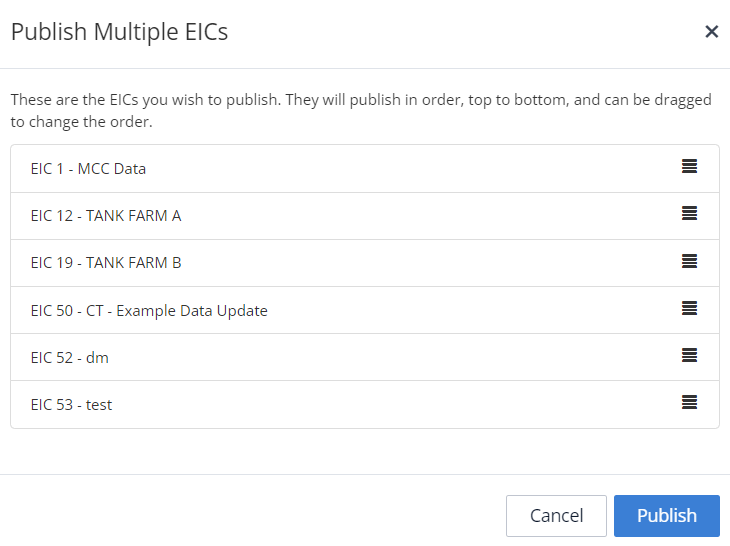730x546 pixels.
Task: Select the EIC 53 - test list row
Action: tap(365, 404)
